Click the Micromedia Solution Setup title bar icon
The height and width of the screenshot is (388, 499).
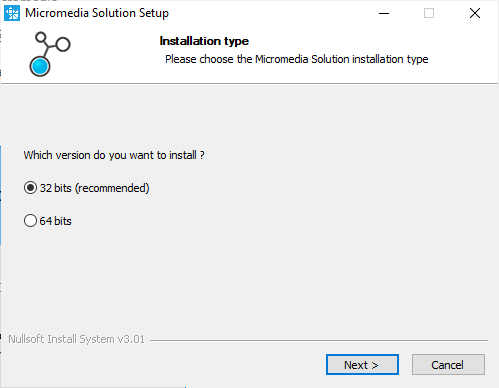point(12,13)
